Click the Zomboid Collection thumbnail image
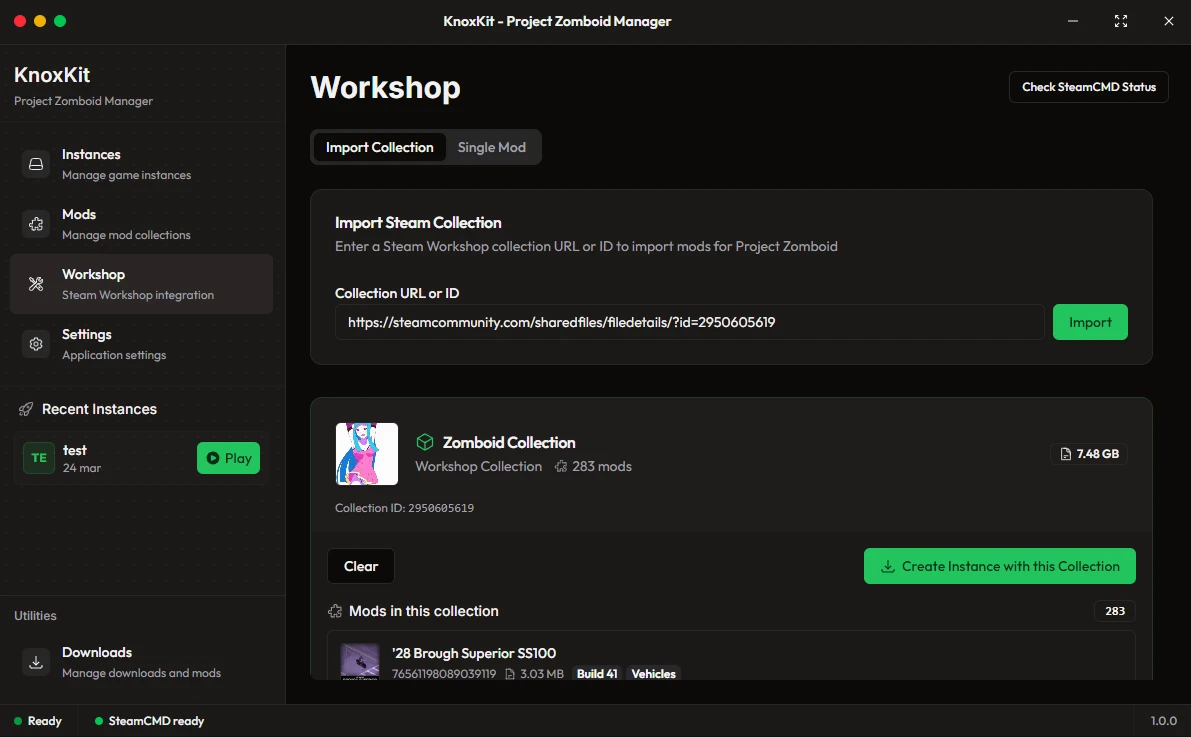Image resolution: width=1191 pixels, height=737 pixels. (x=367, y=454)
